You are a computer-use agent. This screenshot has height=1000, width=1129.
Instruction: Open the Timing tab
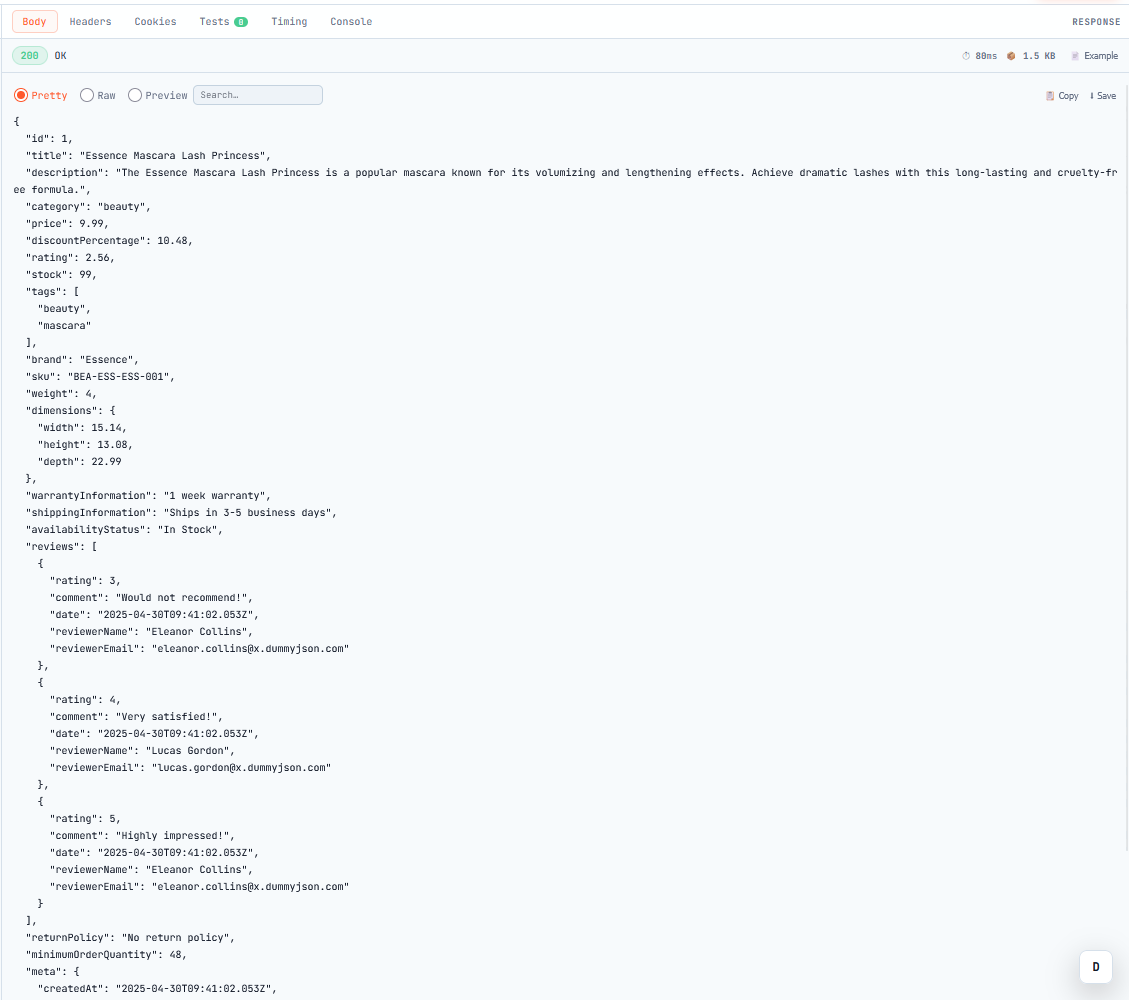point(289,22)
